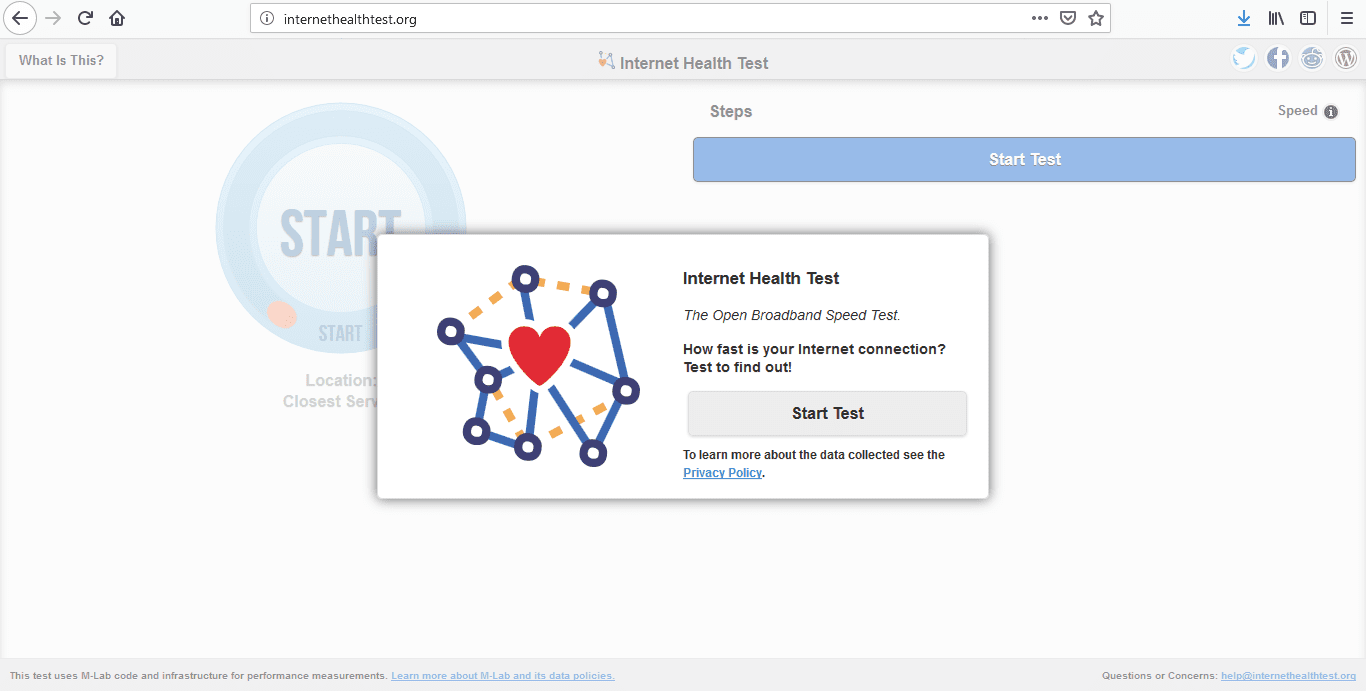Open the Library icon

point(1276,18)
